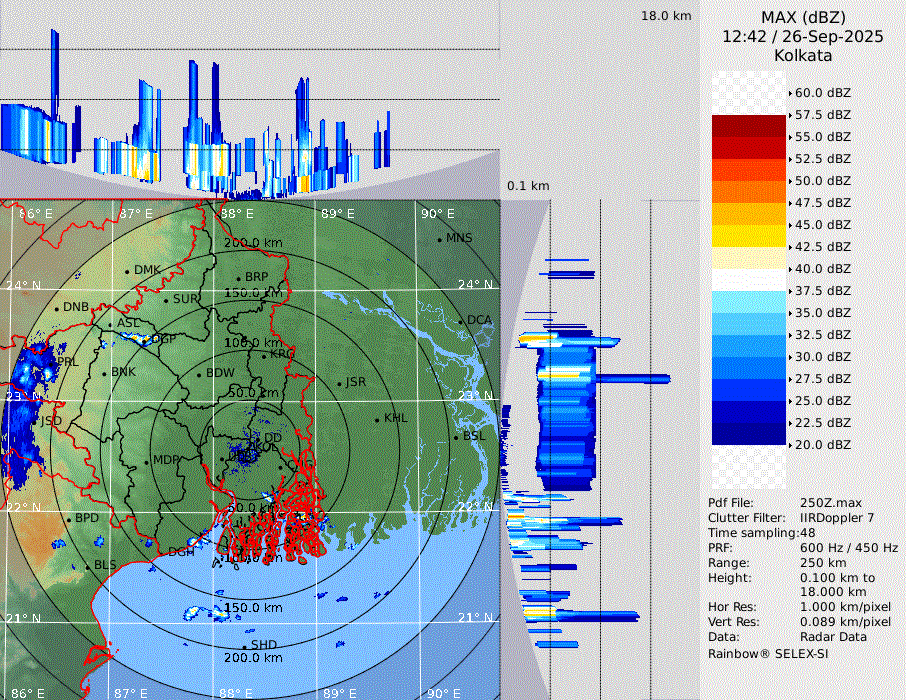Image resolution: width=906 pixels, height=700 pixels.
Task: Click the BDW station dot
Action: pos(199,374)
